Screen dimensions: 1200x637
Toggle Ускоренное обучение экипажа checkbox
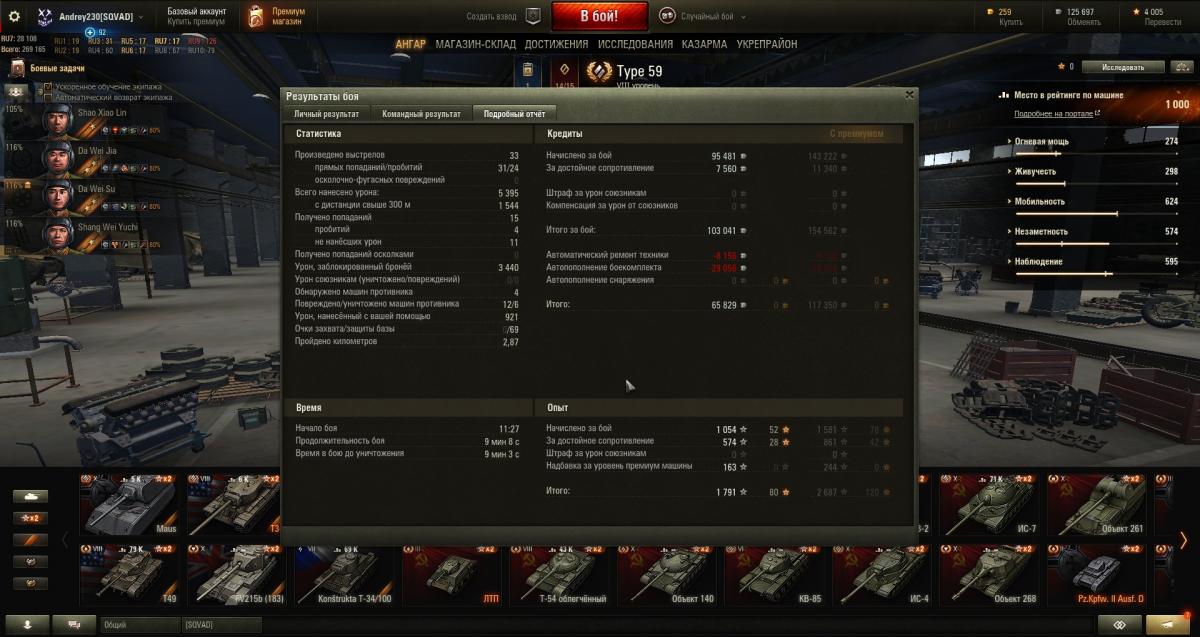(x=47, y=88)
